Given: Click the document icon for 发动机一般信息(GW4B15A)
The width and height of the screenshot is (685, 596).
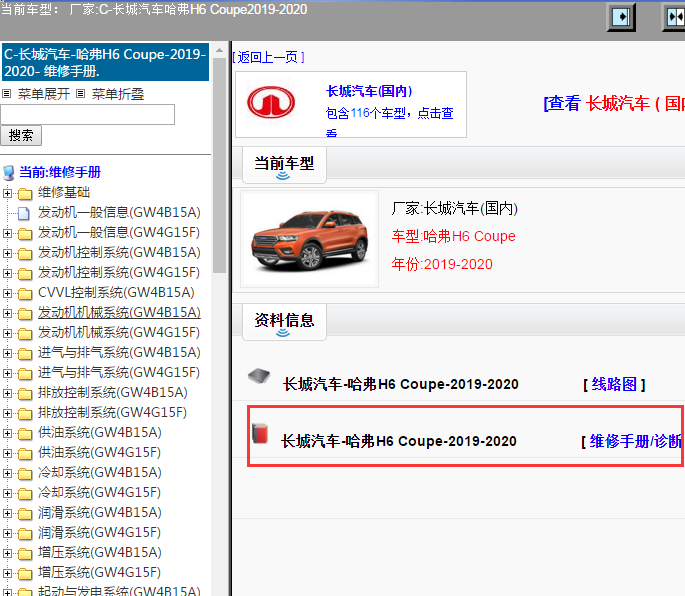Looking at the screenshot, I should coord(25,212).
